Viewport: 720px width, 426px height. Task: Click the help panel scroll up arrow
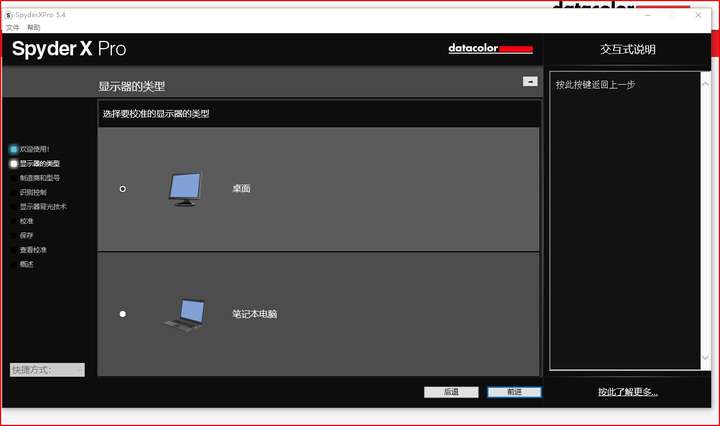706,84
